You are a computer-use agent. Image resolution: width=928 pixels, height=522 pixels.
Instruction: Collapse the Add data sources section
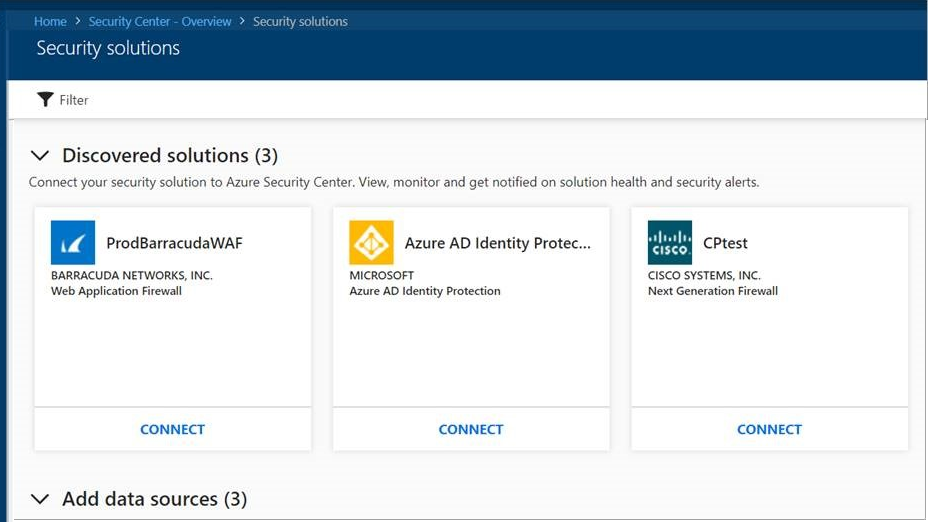[x=40, y=499]
